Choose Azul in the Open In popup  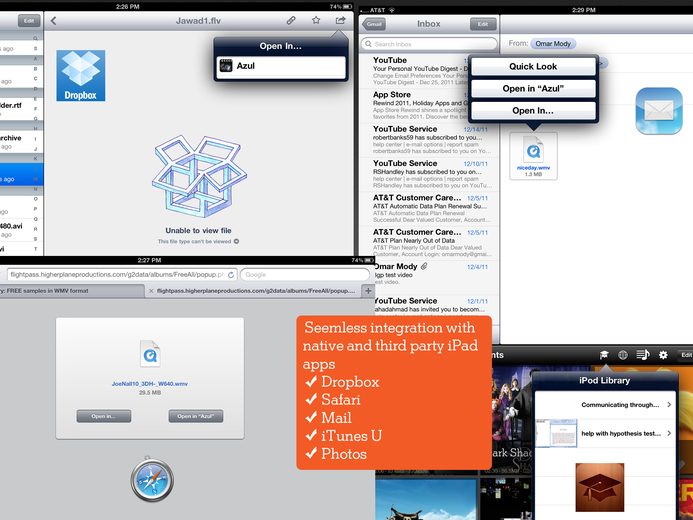click(x=281, y=66)
